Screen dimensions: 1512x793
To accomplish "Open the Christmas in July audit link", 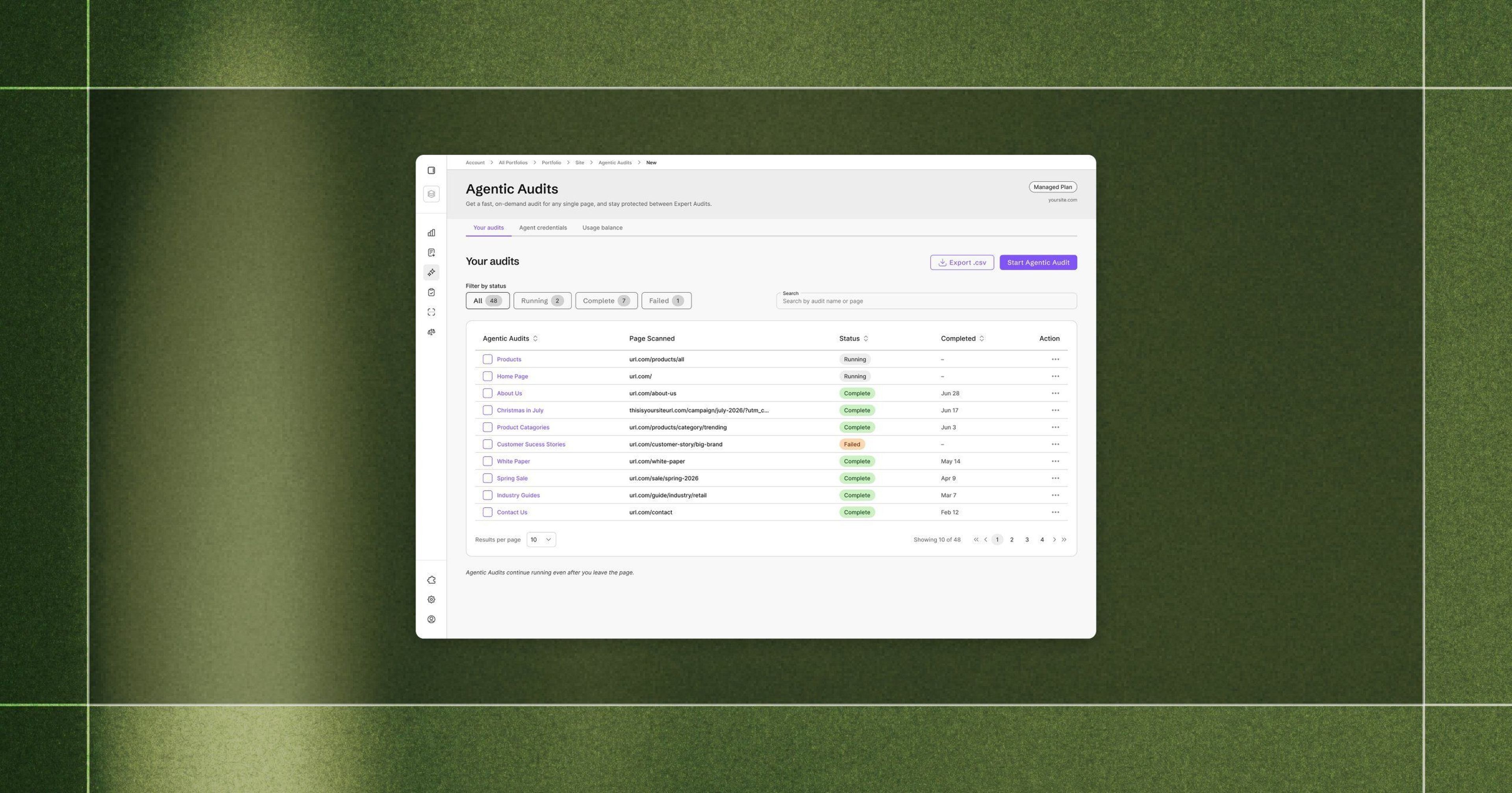I will pyautogui.click(x=520, y=410).
